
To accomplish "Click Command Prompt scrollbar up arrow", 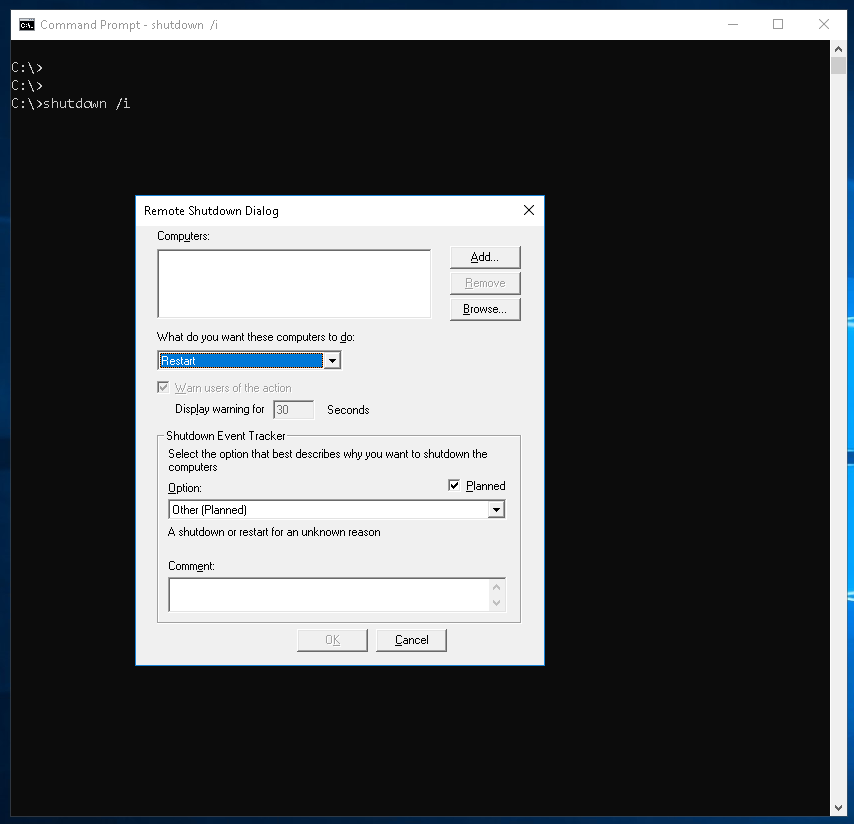I will (x=838, y=49).
